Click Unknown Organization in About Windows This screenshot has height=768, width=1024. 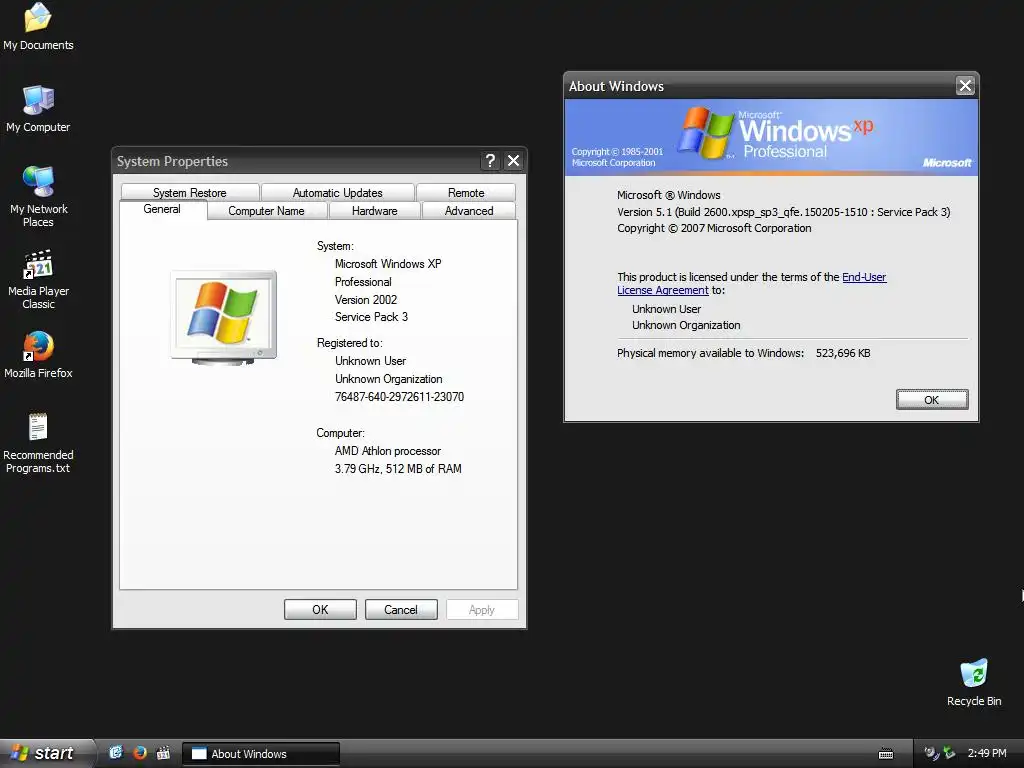point(686,325)
